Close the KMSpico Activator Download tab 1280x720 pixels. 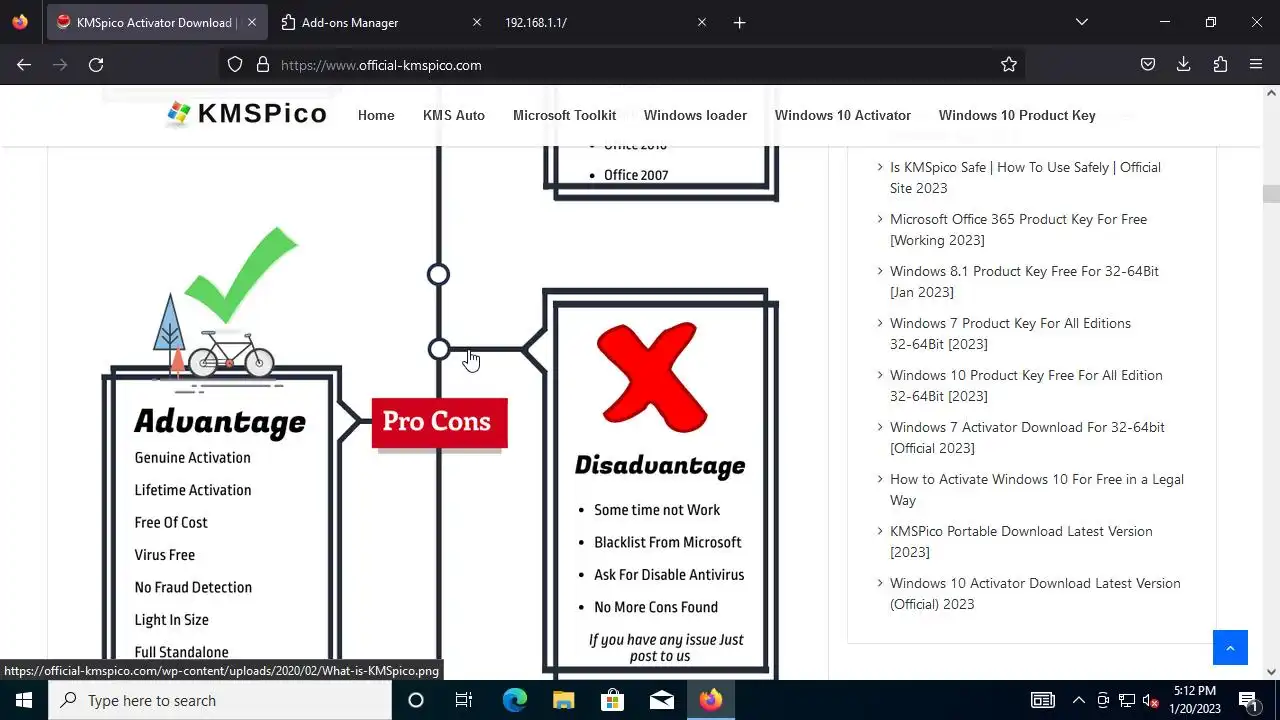click(252, 22)
